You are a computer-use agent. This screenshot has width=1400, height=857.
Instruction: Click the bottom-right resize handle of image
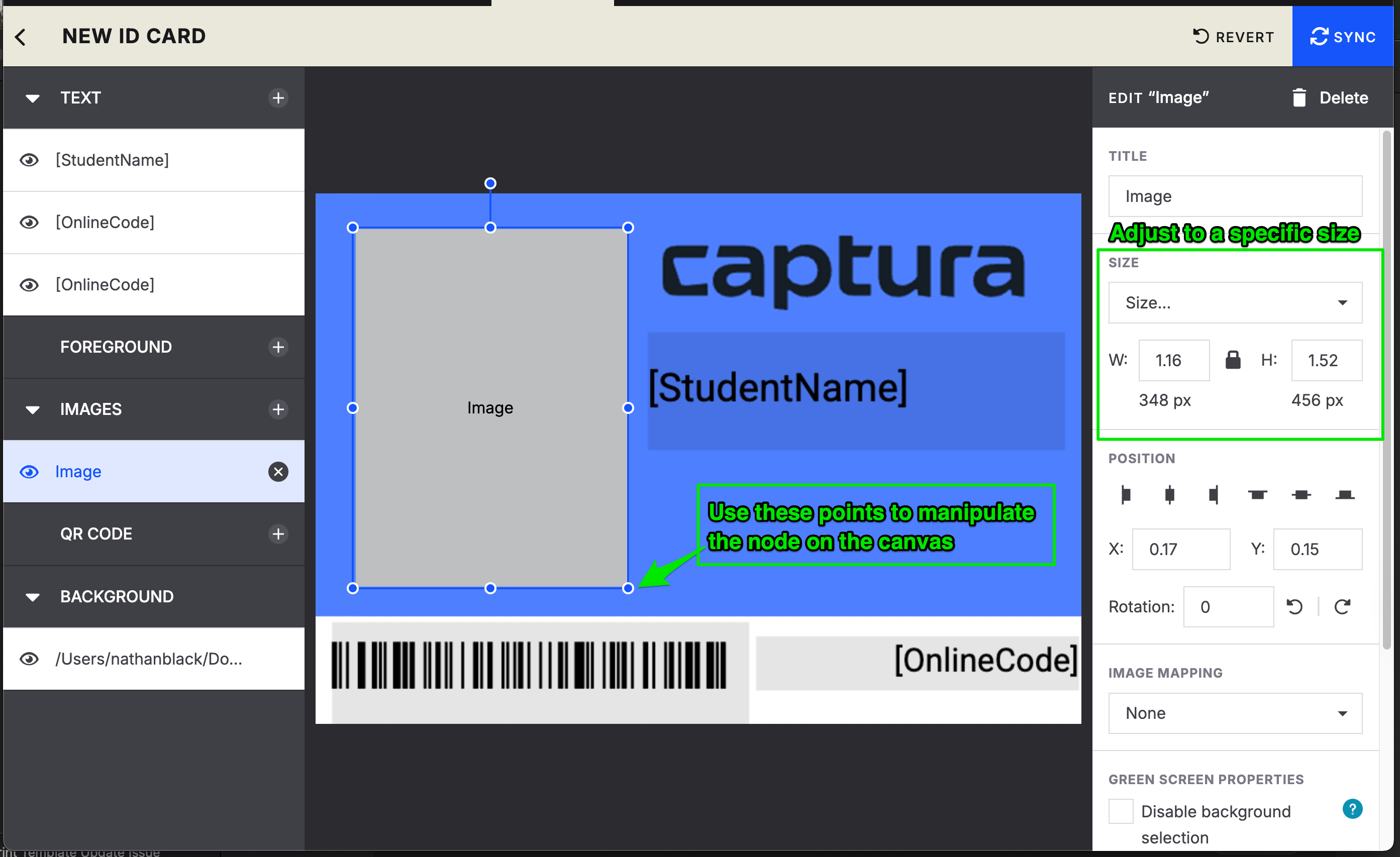point(628,588)
